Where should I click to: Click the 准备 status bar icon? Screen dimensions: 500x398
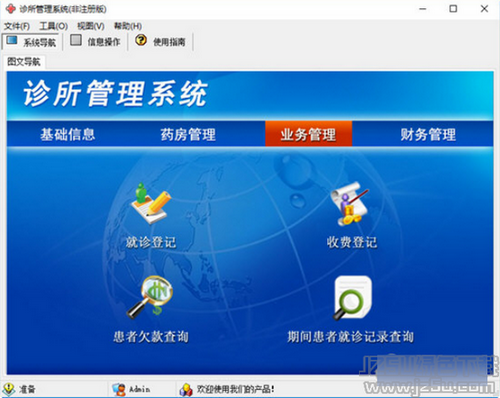pos(9,389)
